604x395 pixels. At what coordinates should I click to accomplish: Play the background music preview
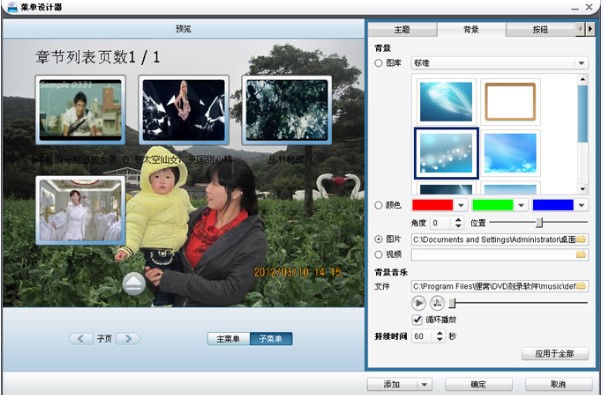(418, 303)
